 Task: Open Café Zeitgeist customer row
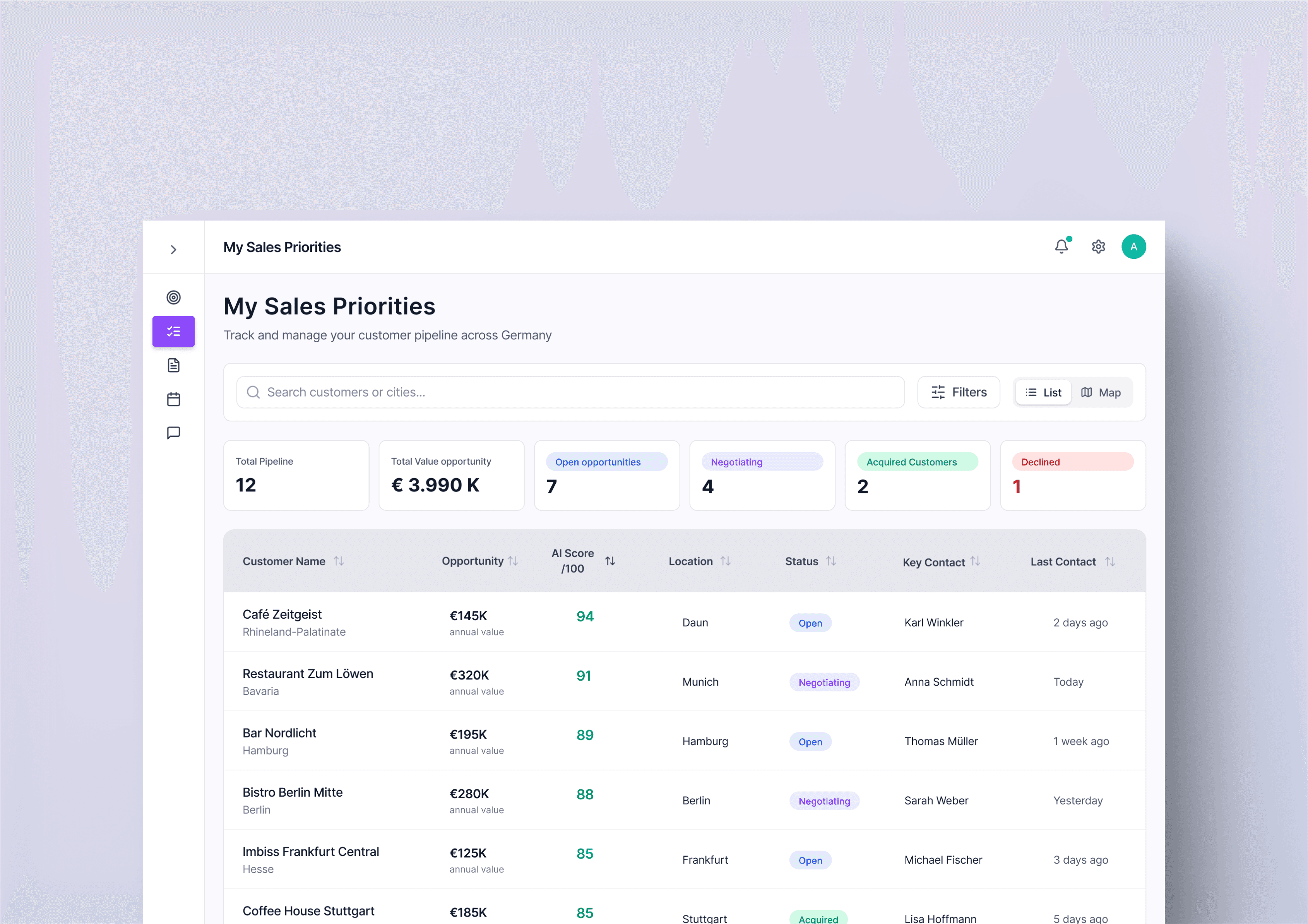pyautogui.click(x=282, y=615)
